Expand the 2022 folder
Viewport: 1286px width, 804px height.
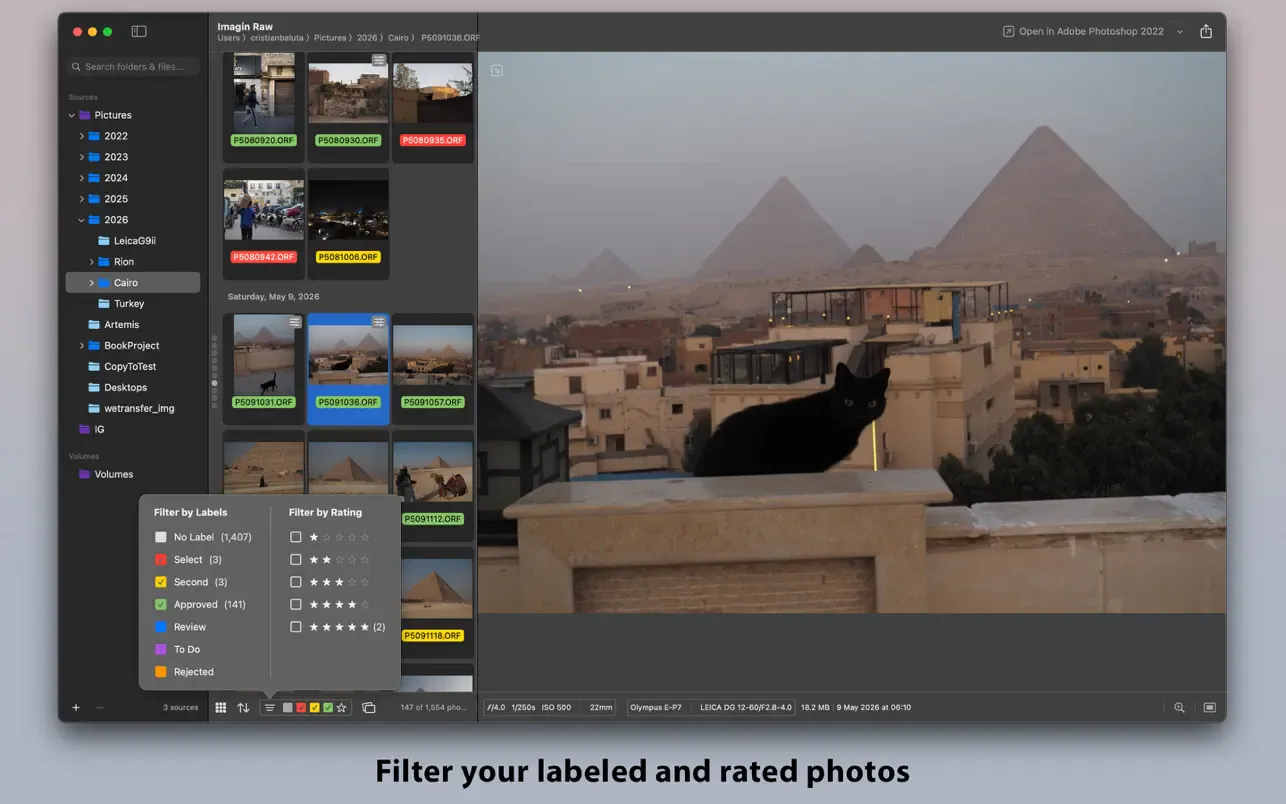coord(81,136)
